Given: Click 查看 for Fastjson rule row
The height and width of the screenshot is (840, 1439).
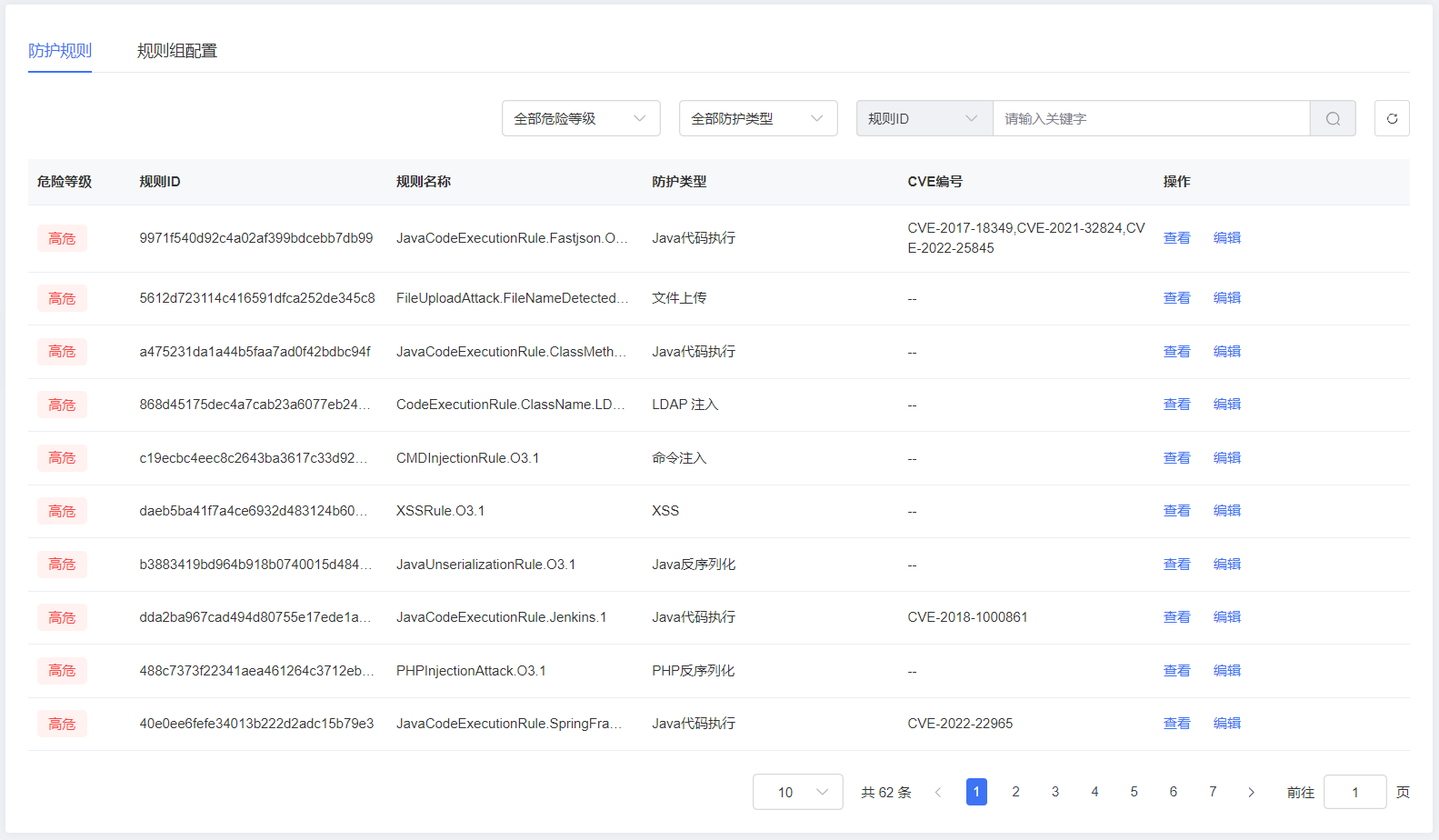Looking at the screenshot, I should click(1177, 238).
